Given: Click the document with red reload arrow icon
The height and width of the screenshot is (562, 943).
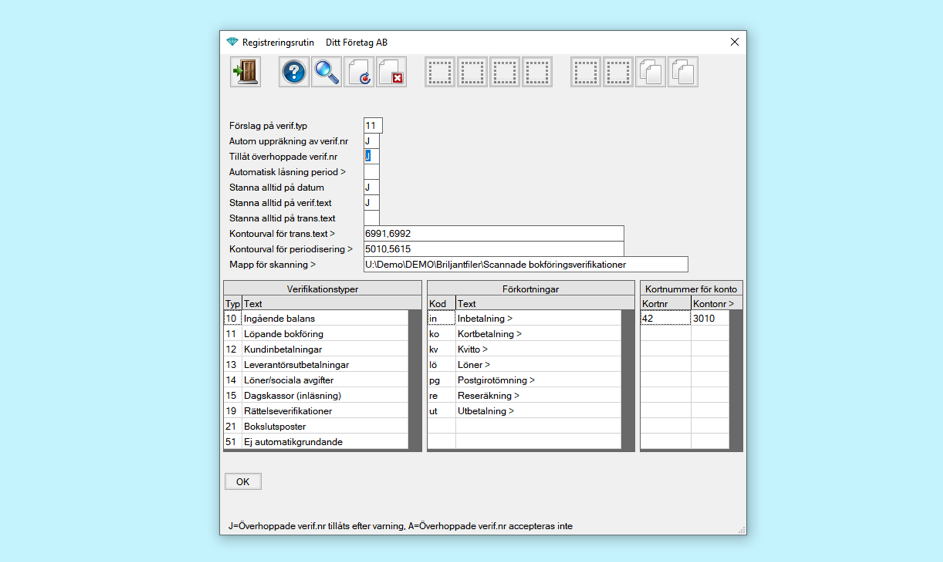Looking at the screenshot, I should 359,72.
